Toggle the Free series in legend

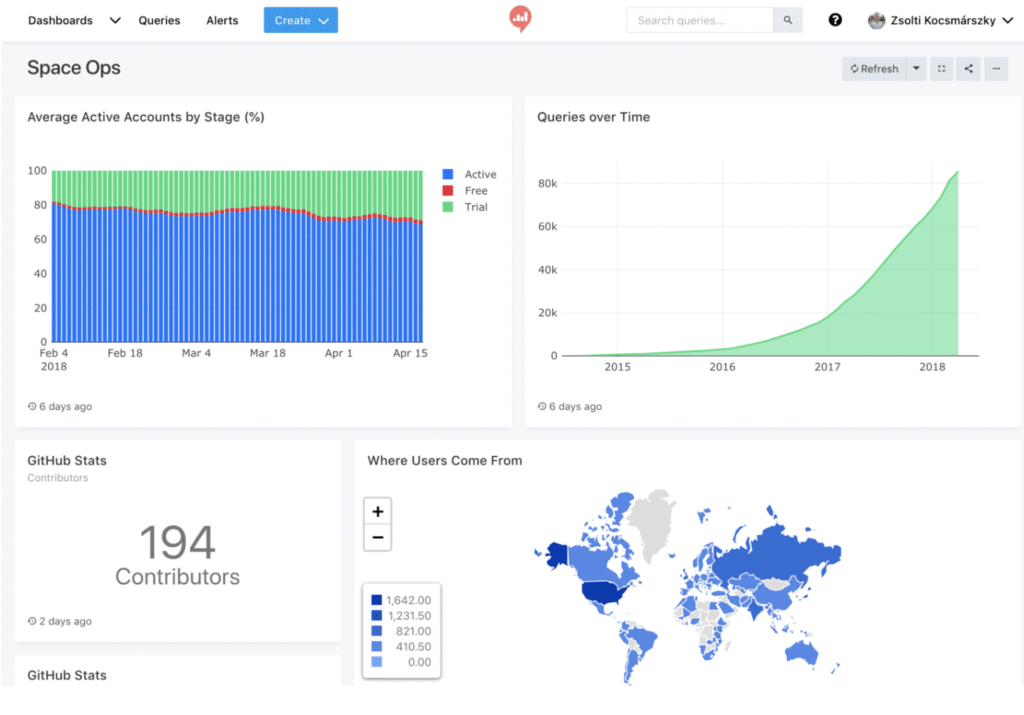coord(465,191)
